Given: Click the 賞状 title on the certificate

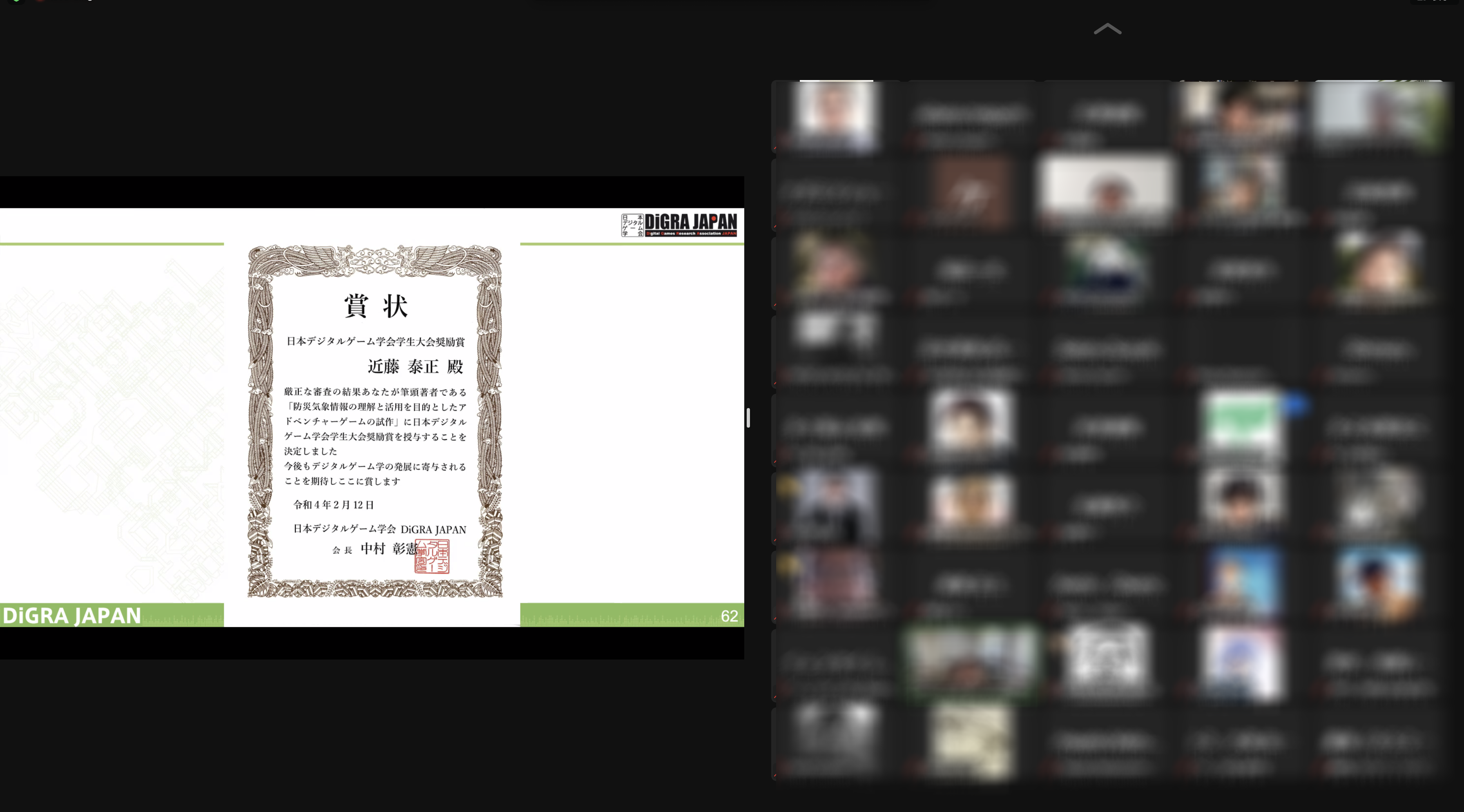Looking at the screenshot, I should [376, 306].
